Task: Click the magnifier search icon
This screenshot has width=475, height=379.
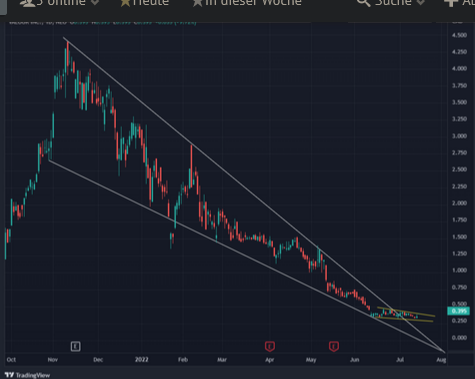Action: [x=363, y=3]
